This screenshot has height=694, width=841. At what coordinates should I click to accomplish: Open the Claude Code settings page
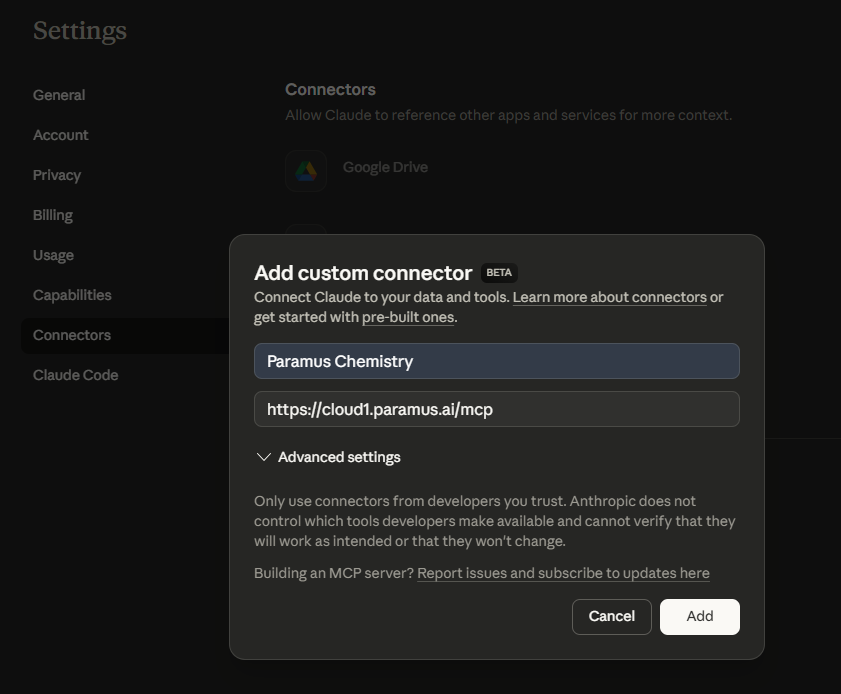pos(75,375)
